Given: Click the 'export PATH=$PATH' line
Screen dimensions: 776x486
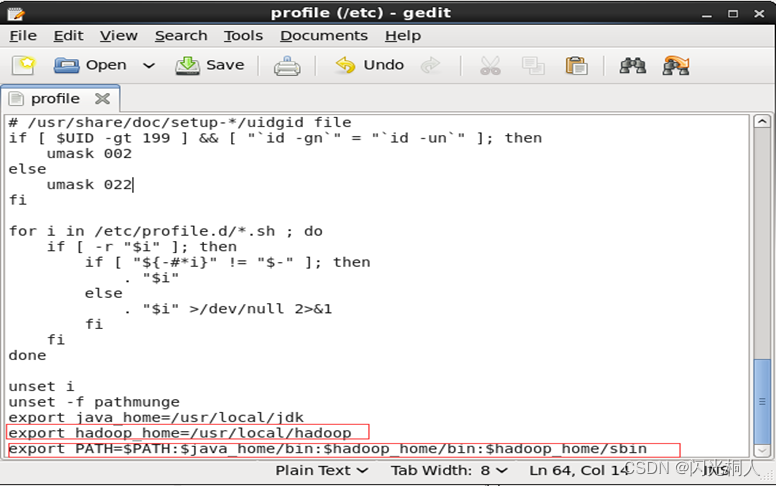Looking at the screenshot, I should tap(328, 449).
